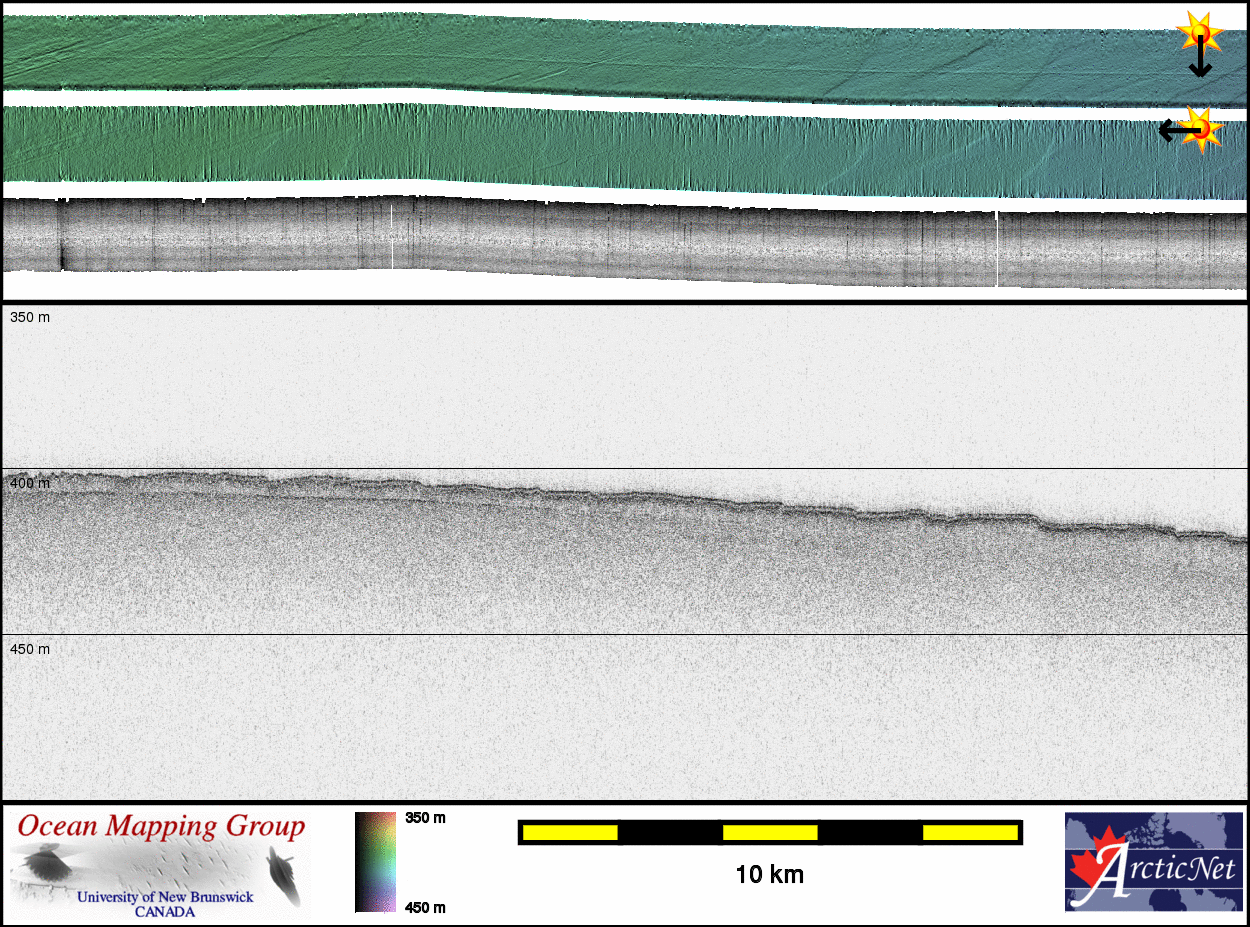The height and width of the screenshot is (927, 1250).
Task: Click the University of New Brunswick text
Action: coord(165,897)
